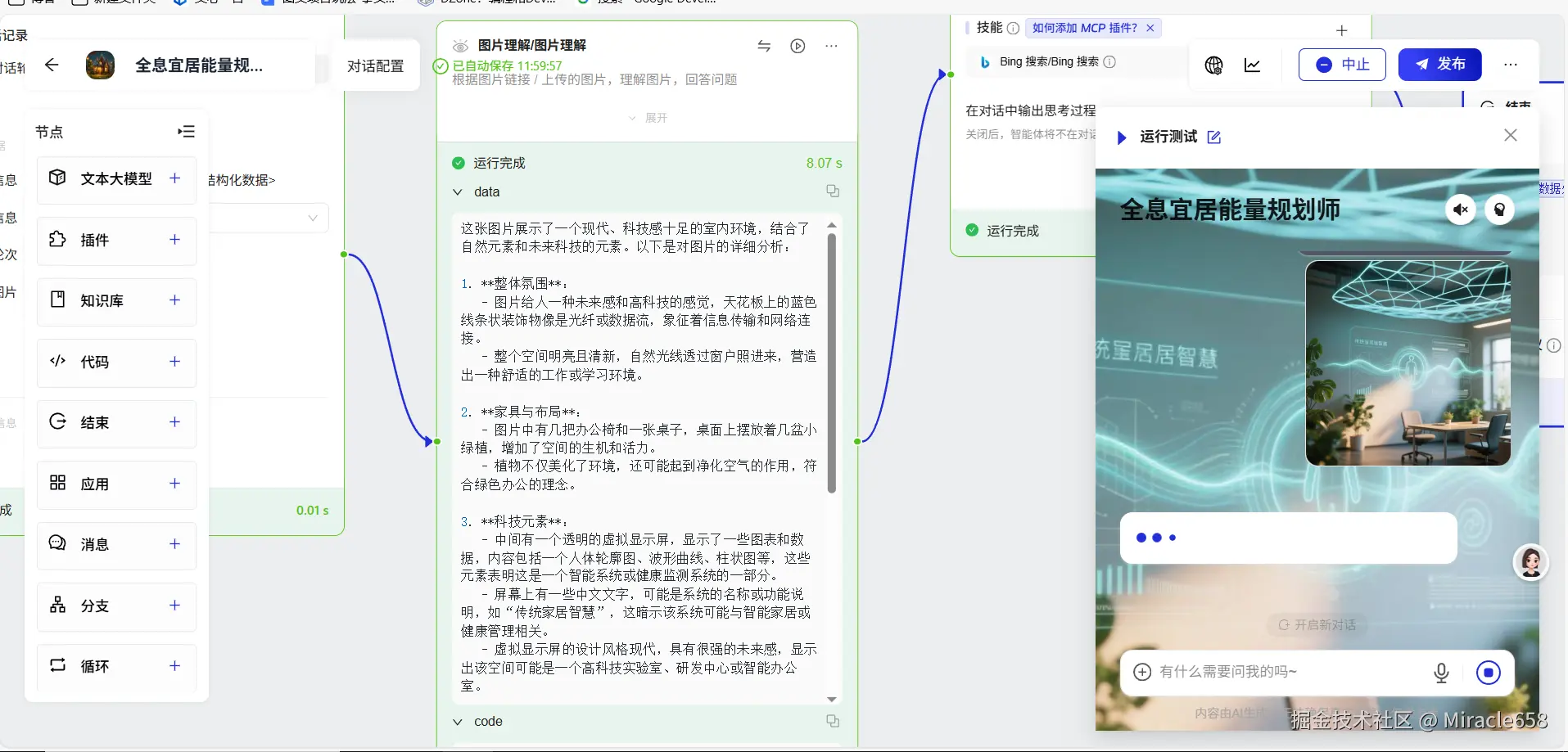Open the dropdown below 结构化数据
This screenshot has width=1568, height=752.
tap(312, 218)
